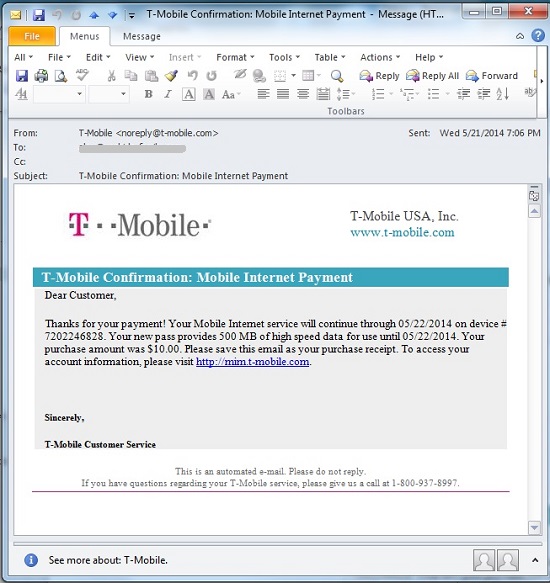Click the message scrollbar down arrow
Image resolution: width=550 pixels, height=583 pixels.
534,527
